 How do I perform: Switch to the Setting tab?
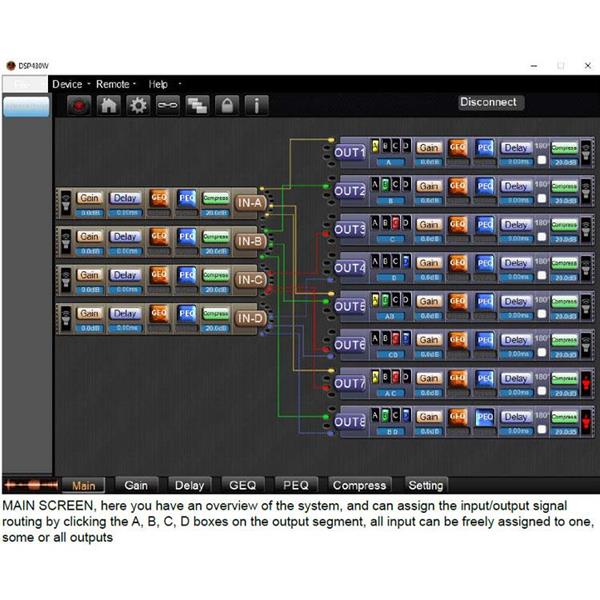click(426, 485)
